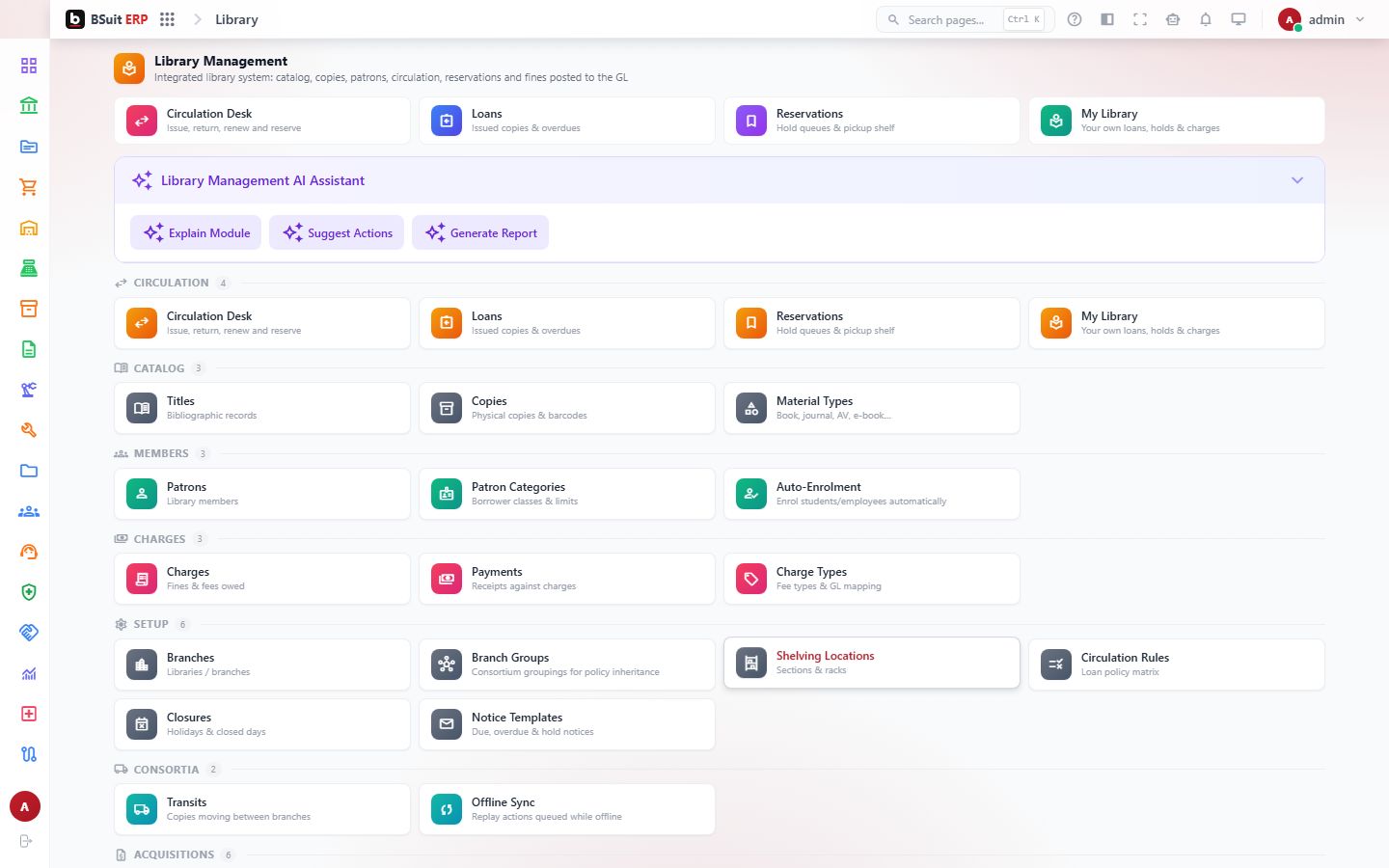Screen dimensions: 1389x868
Task: Open the Patron Categories card
Action: (567, 494)
